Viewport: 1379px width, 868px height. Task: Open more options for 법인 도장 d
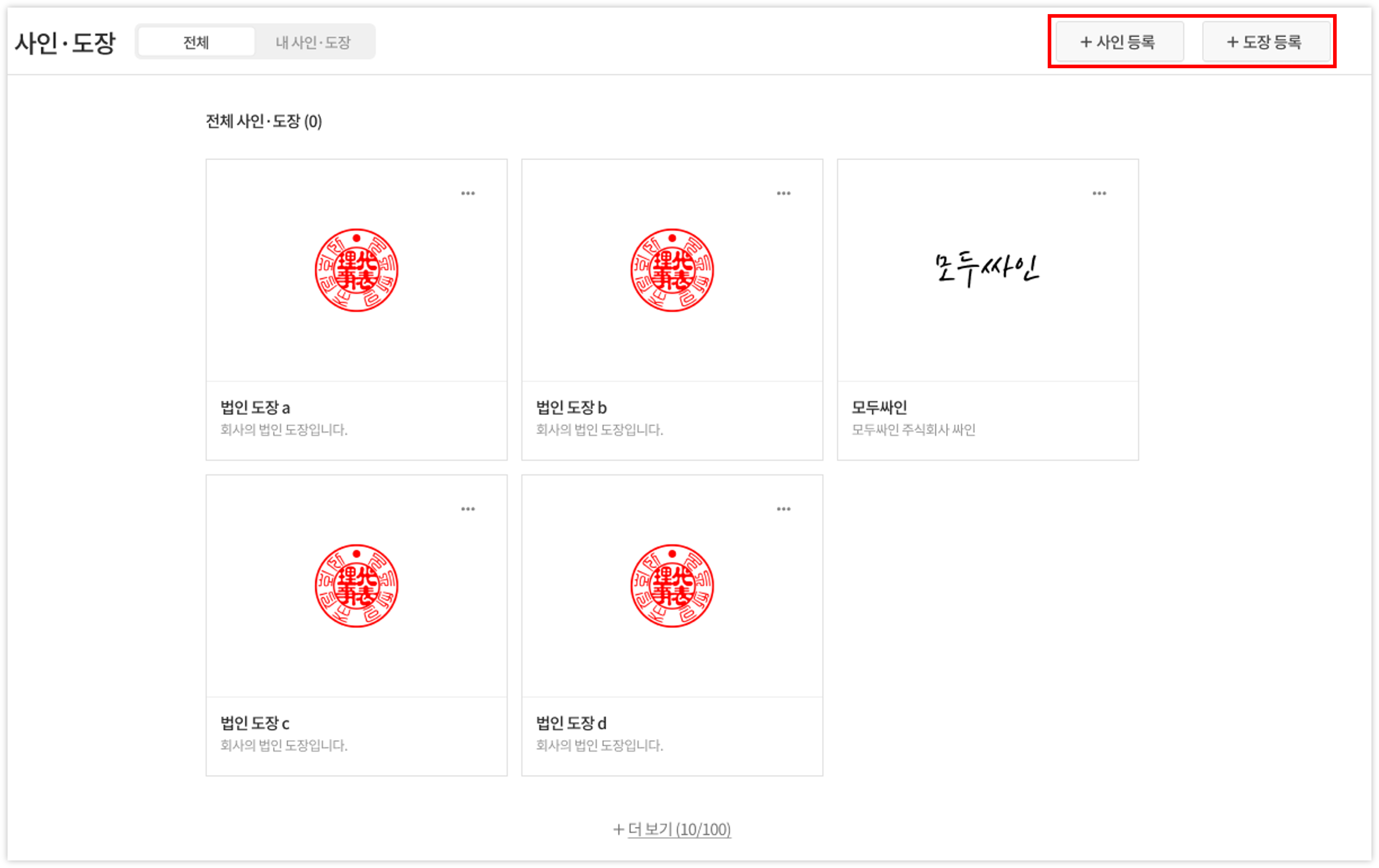[x=783, y=509]
